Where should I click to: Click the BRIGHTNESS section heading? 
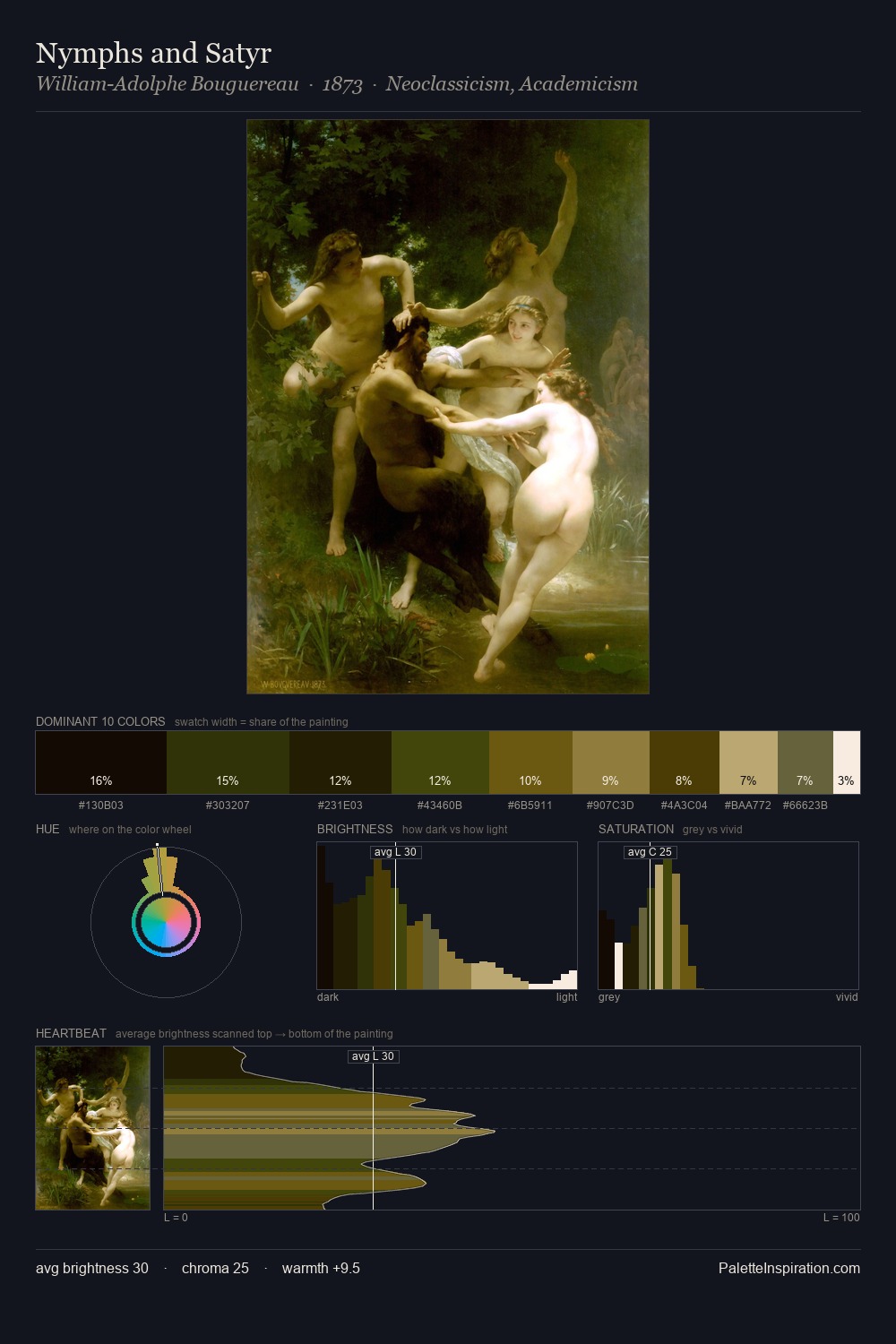tap(355, 829)
